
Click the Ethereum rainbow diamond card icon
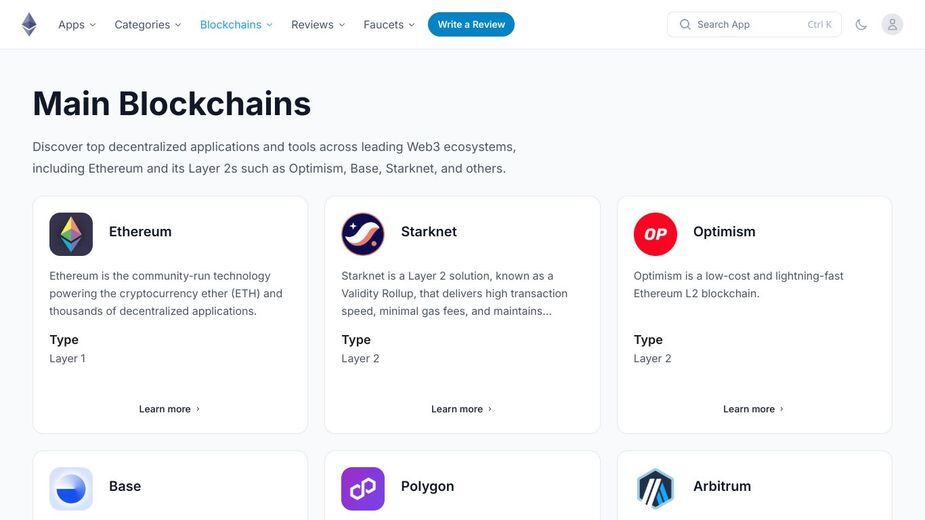pos(71,234)
